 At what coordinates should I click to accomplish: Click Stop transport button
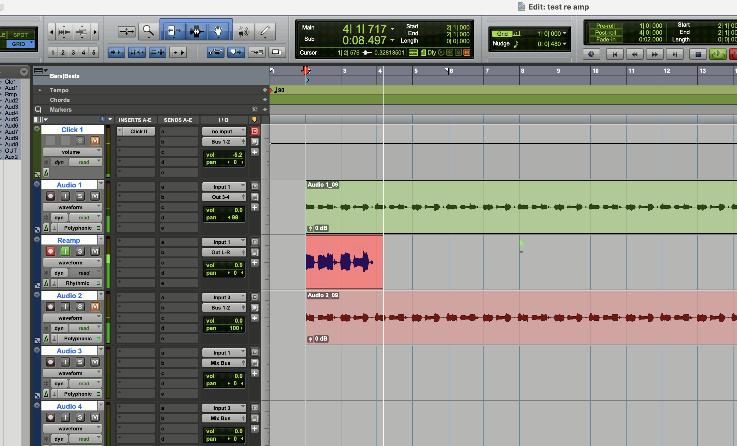tap(698, 55)
